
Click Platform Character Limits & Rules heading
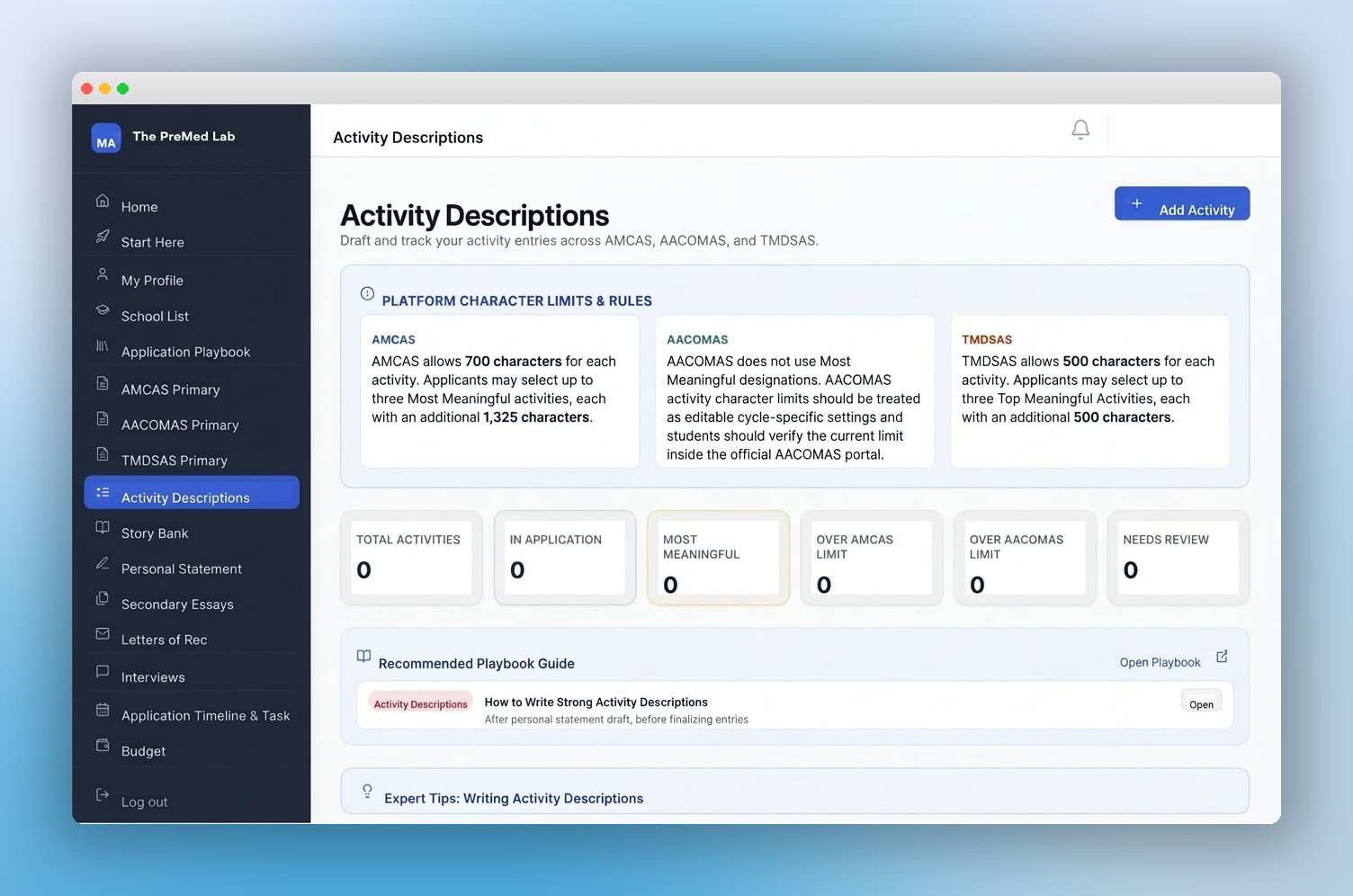coord(516,300)
